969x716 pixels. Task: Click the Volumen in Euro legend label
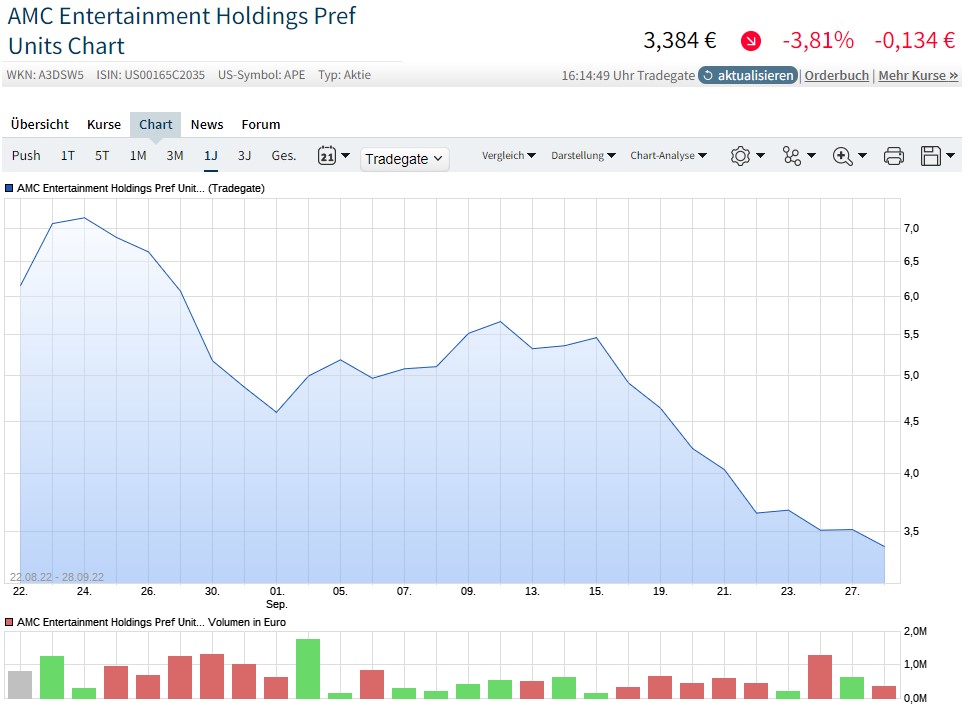click(x=247, y=622)
